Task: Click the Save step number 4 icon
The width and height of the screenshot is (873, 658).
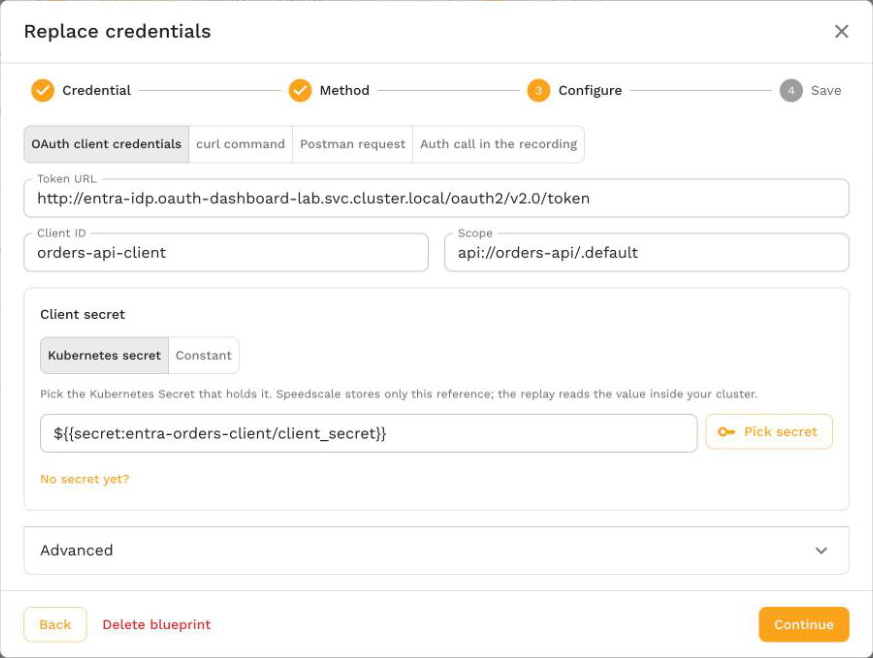Action: coord(791,90)
